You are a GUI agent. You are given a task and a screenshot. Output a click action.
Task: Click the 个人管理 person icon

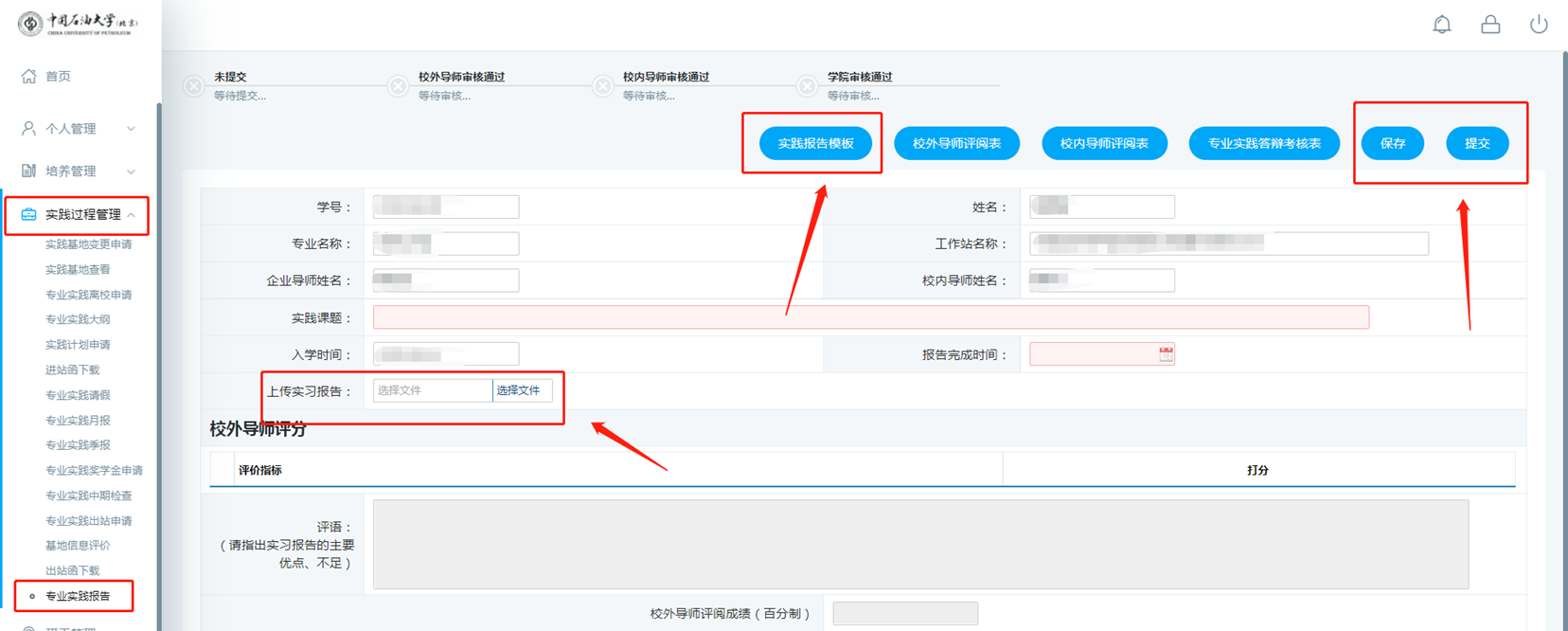tap(28, 128)
